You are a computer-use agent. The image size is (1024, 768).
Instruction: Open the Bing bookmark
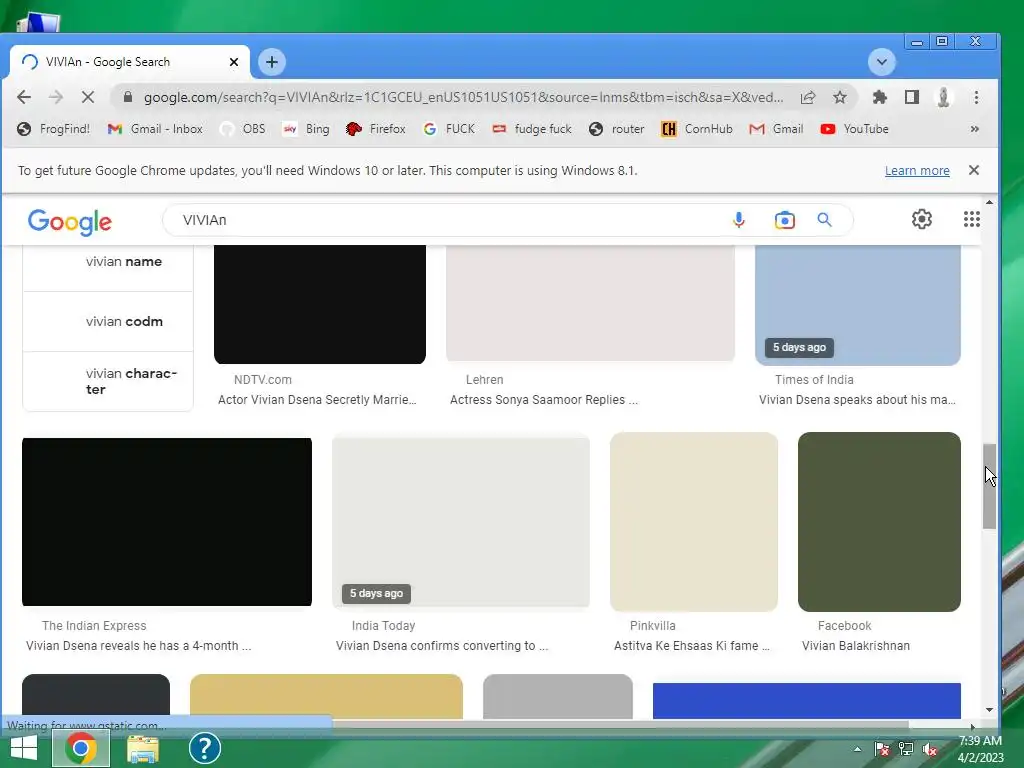pos(306,129)
